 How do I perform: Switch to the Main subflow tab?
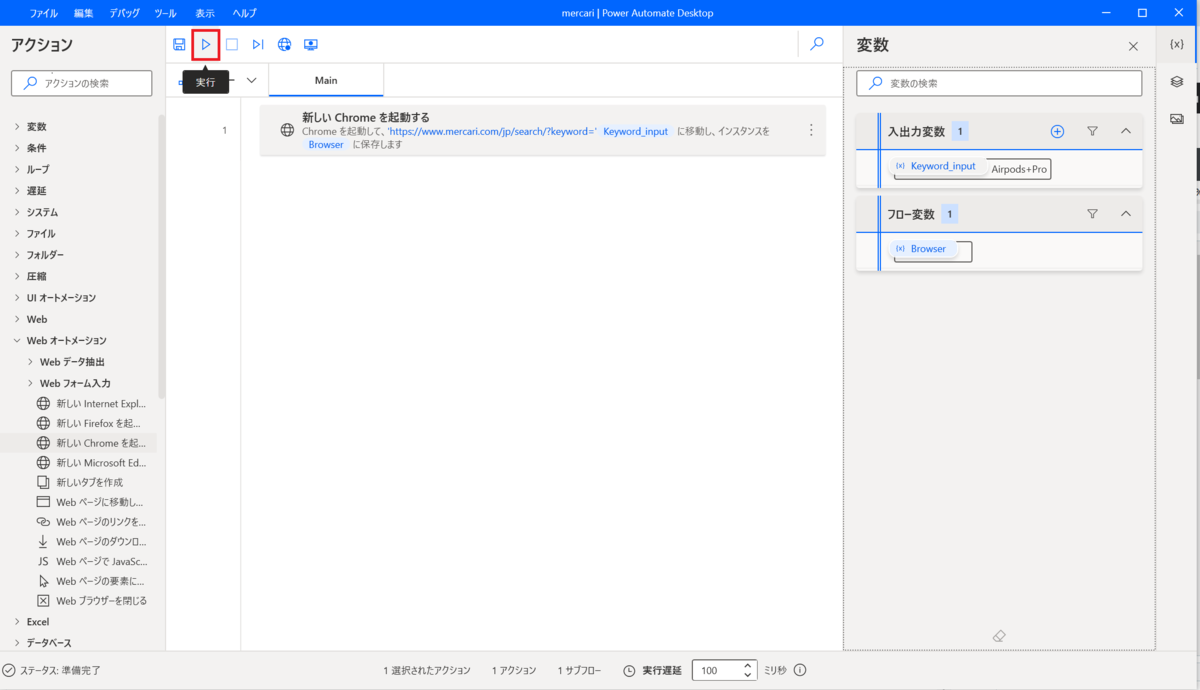326,80
